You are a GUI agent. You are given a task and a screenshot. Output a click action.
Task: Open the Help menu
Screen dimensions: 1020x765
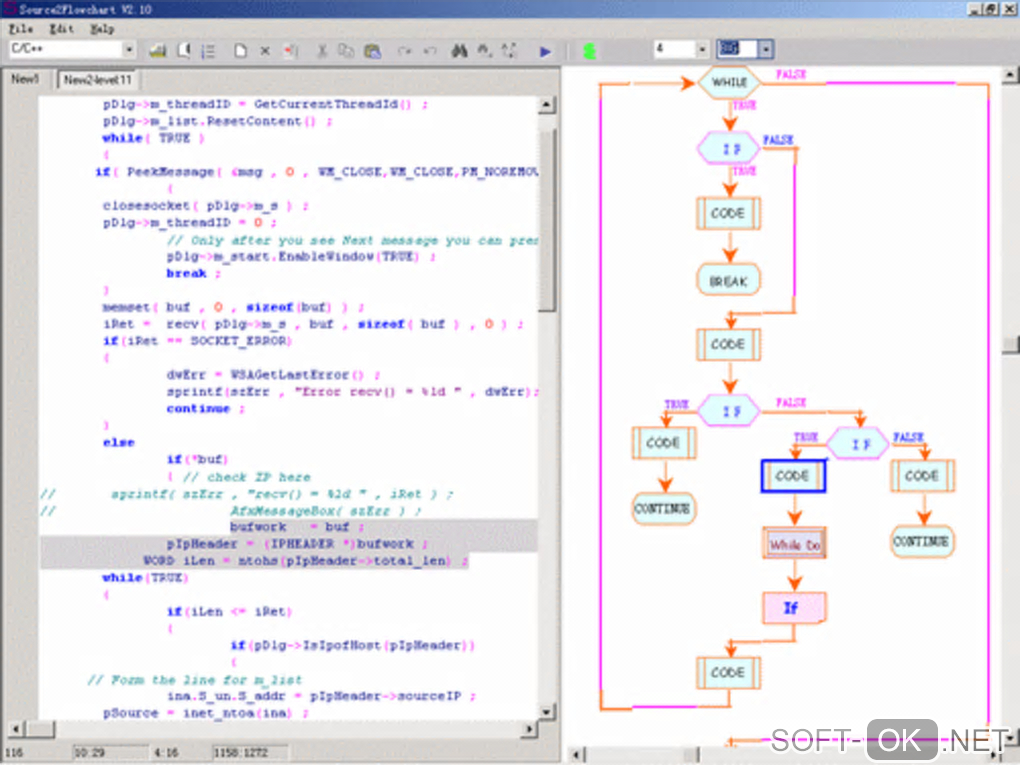click(102, 29)
